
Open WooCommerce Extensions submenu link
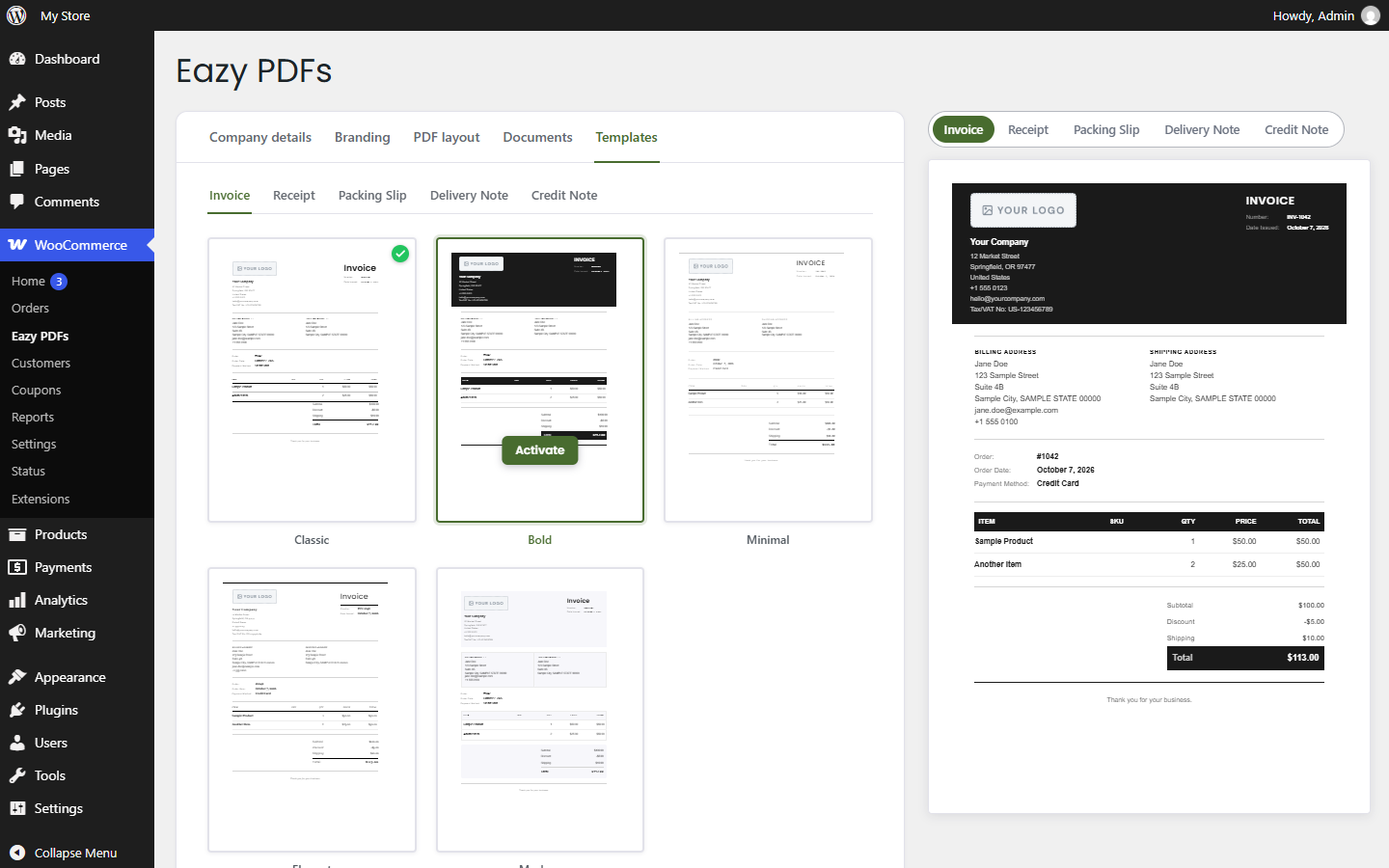point(41,500)
